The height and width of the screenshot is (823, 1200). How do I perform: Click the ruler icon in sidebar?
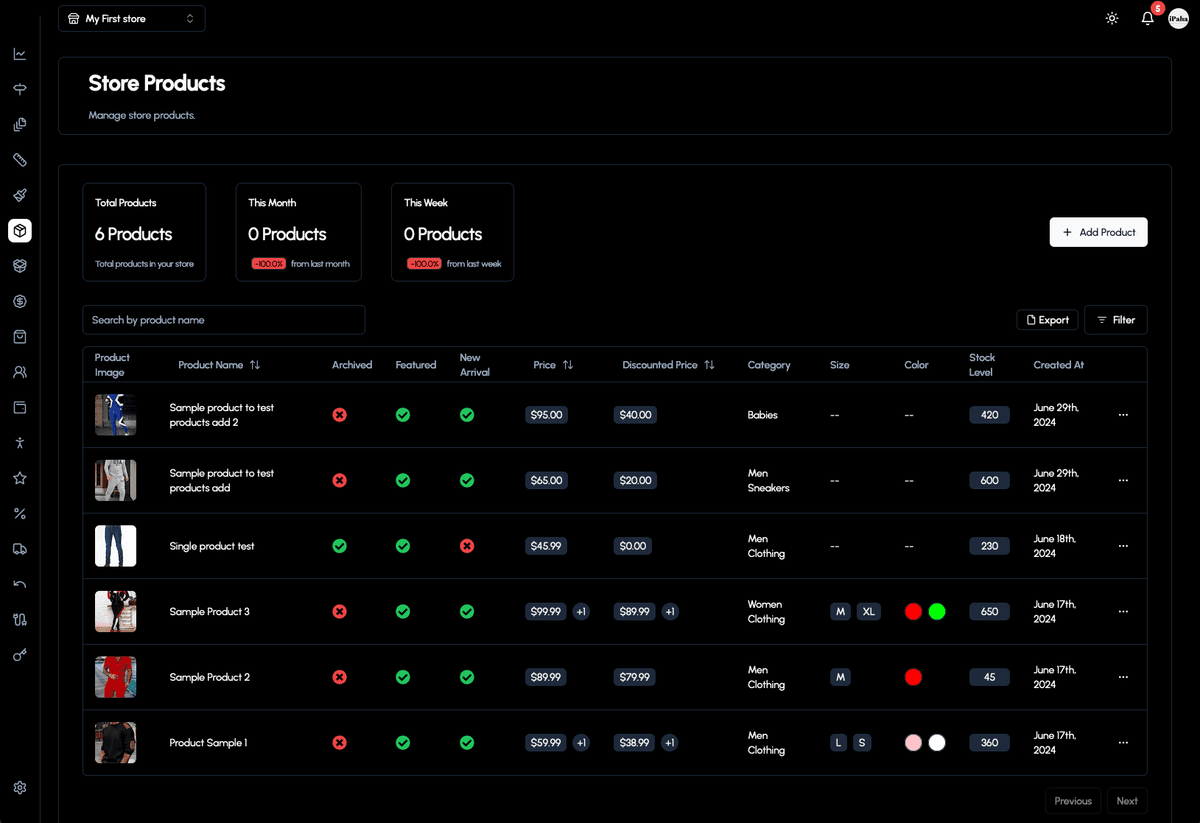[20, 160]
